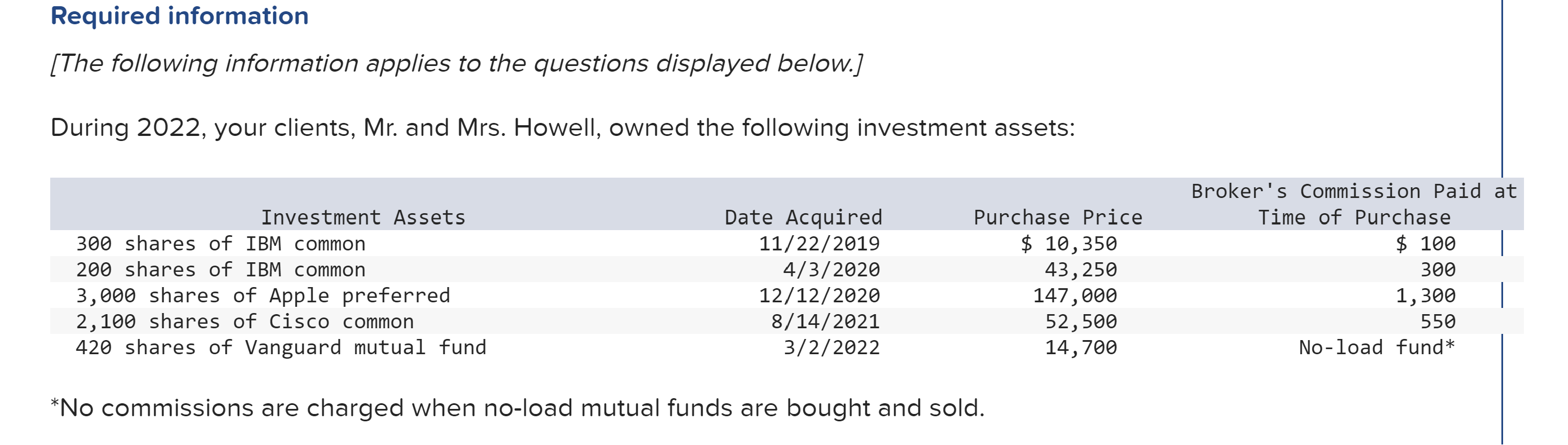
Task: Select the Broker's Commission column header
Action: click(x=1354, y=204)
